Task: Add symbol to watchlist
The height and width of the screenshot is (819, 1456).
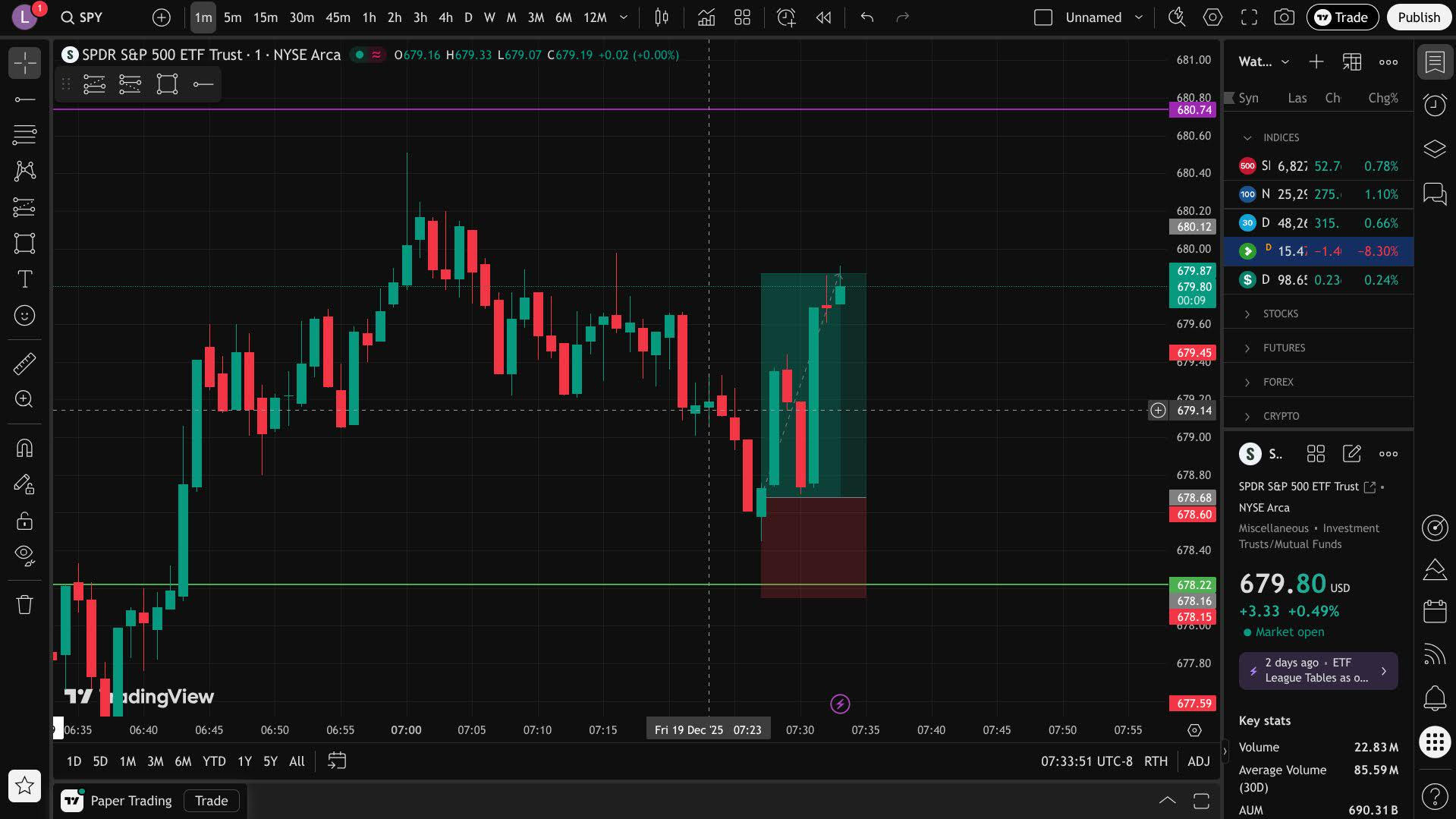Action: (1316, 62)
